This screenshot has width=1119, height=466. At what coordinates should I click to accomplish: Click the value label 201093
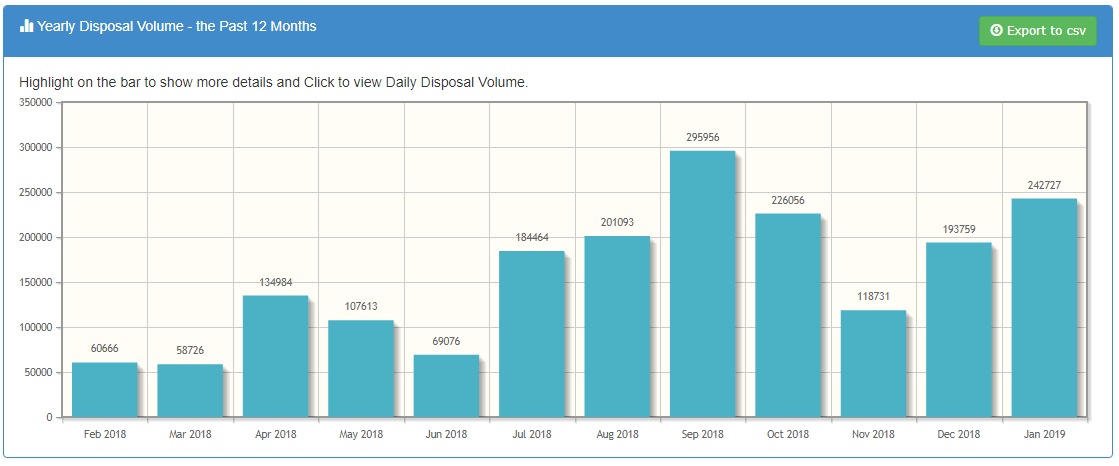tap(617, 223)
